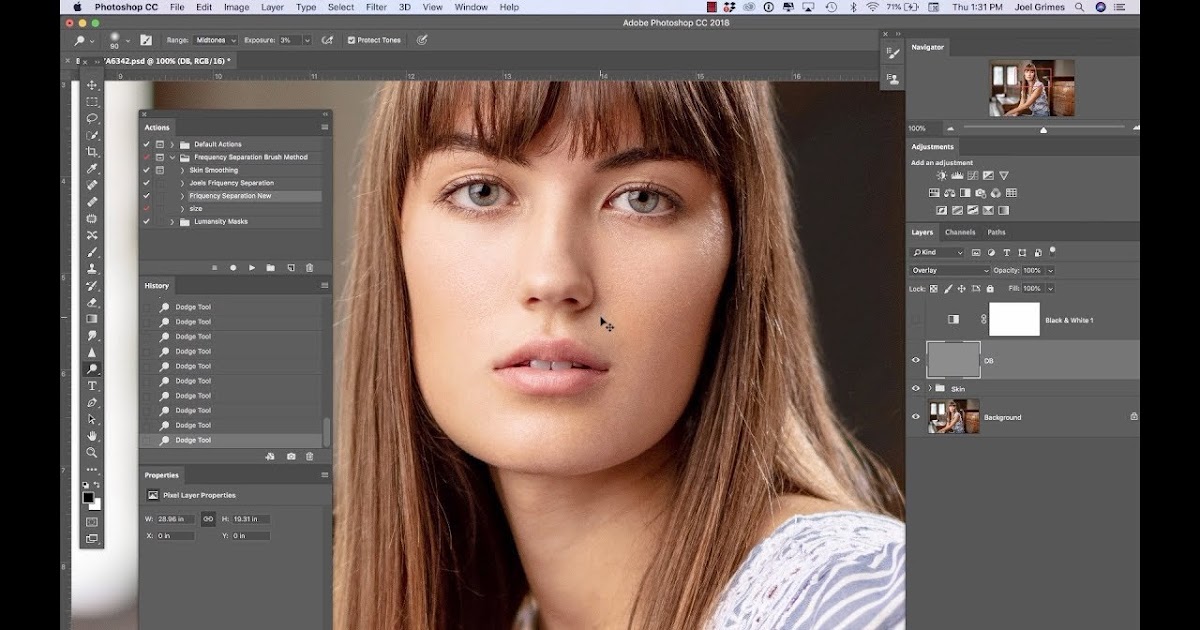Add a Brightness/Contrast adjustment
This screenshot has width=1200, height=630.
pyautogui.click(x=941, y=176)
